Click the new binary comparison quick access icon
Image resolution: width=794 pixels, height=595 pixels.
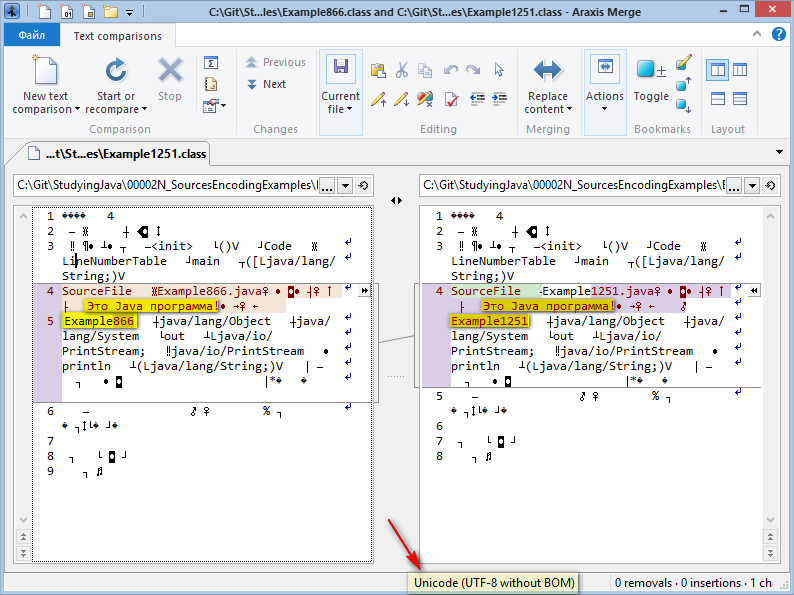click(x=67, y=11)
